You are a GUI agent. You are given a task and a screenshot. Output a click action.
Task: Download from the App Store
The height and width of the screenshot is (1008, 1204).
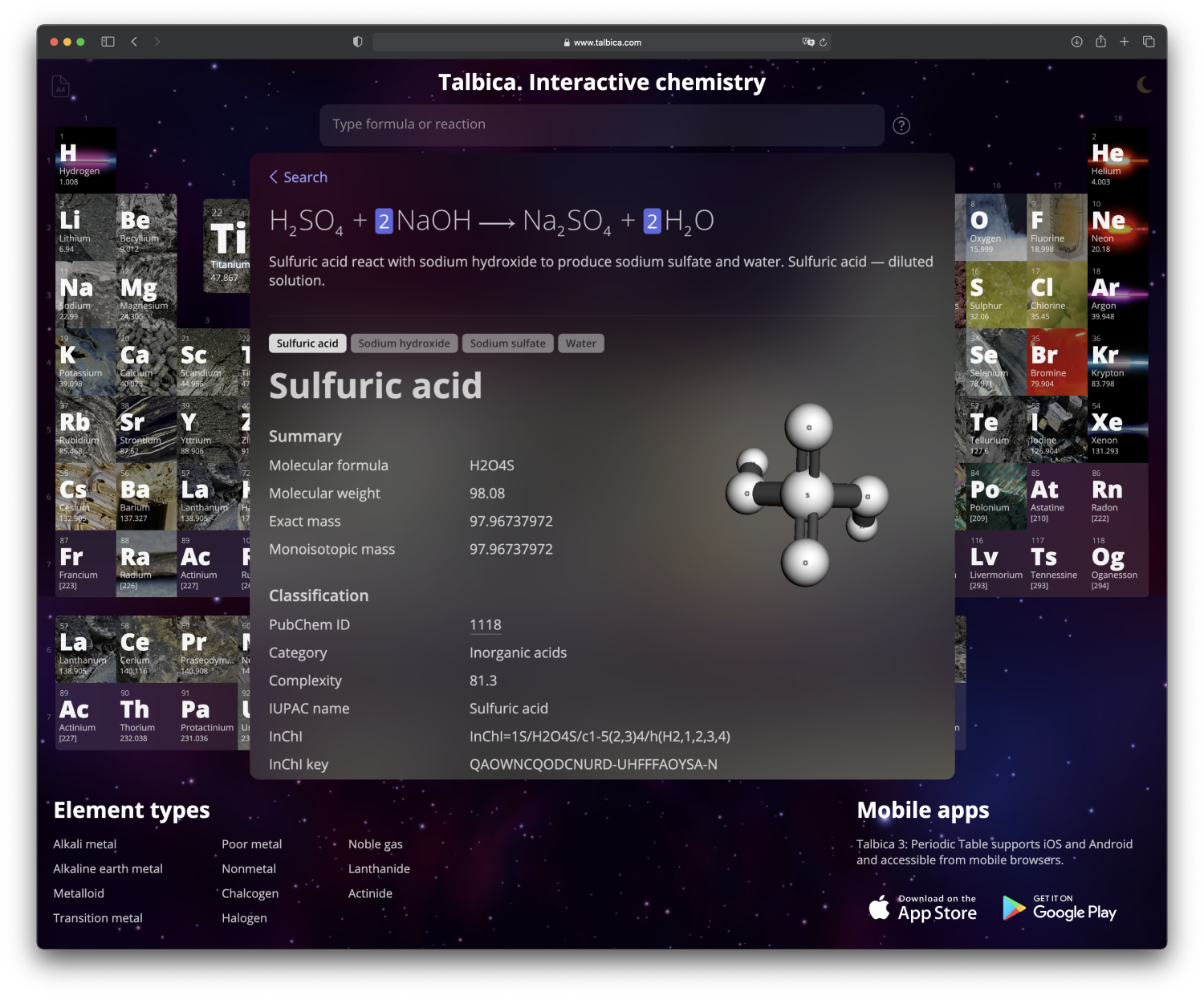point(923,908)
